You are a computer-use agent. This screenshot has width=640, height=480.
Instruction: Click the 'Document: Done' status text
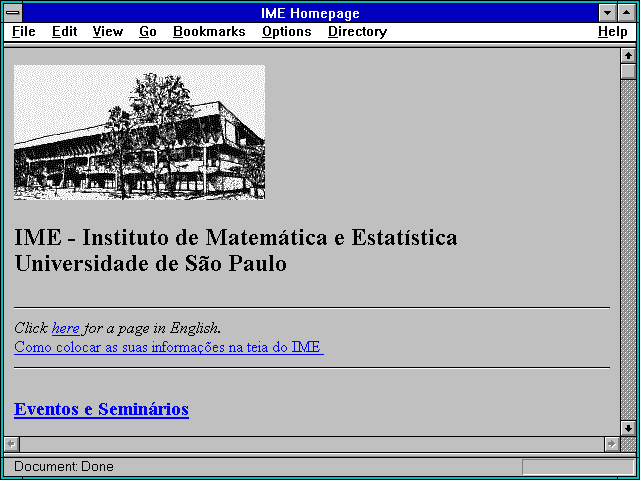[64, 467]
